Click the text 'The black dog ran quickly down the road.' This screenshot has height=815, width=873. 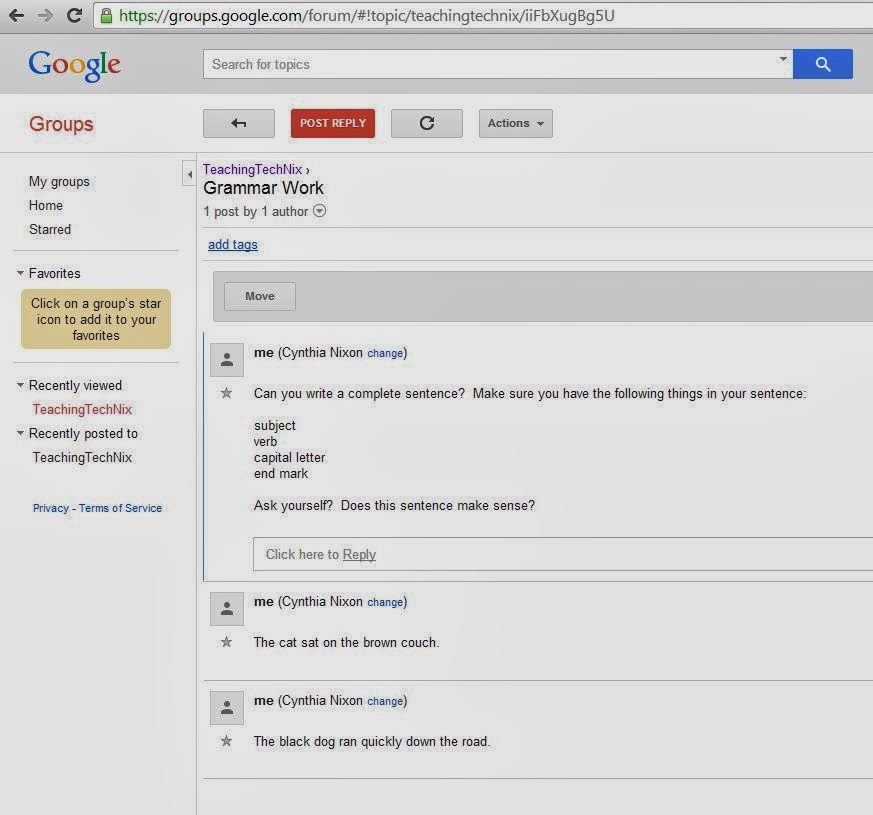372,742
